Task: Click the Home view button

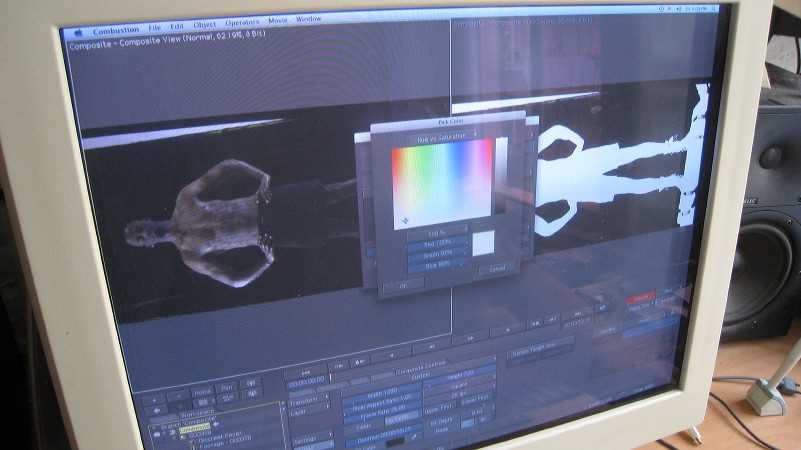Action: pos(201,392)
